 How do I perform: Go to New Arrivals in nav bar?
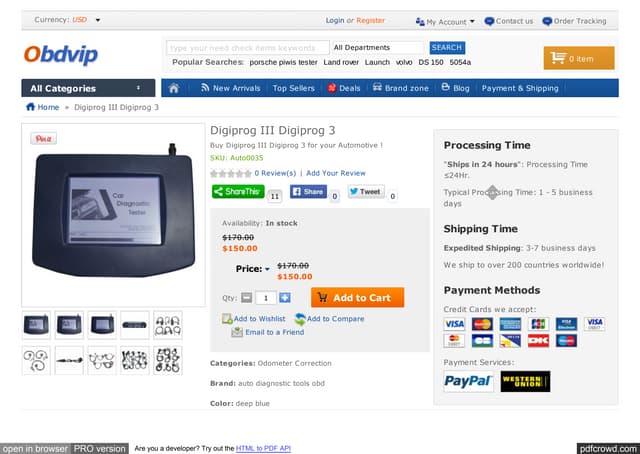(x=231, y=88)
